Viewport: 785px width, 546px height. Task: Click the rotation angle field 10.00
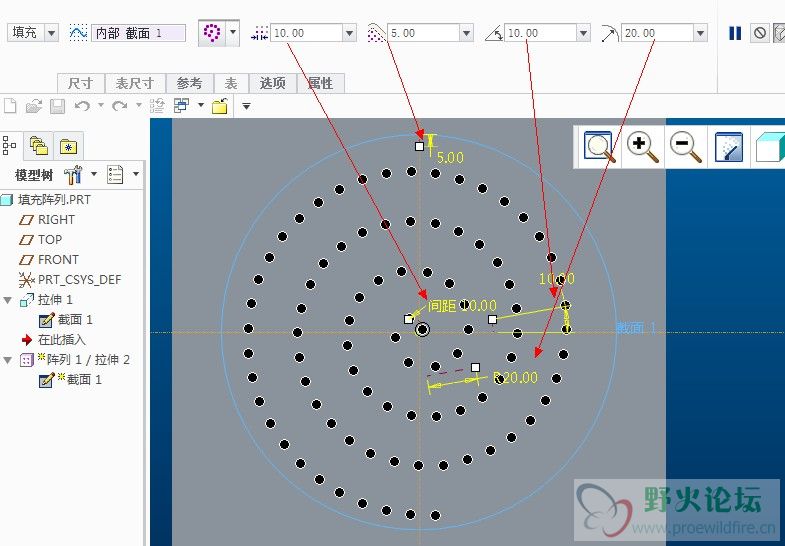540,34
